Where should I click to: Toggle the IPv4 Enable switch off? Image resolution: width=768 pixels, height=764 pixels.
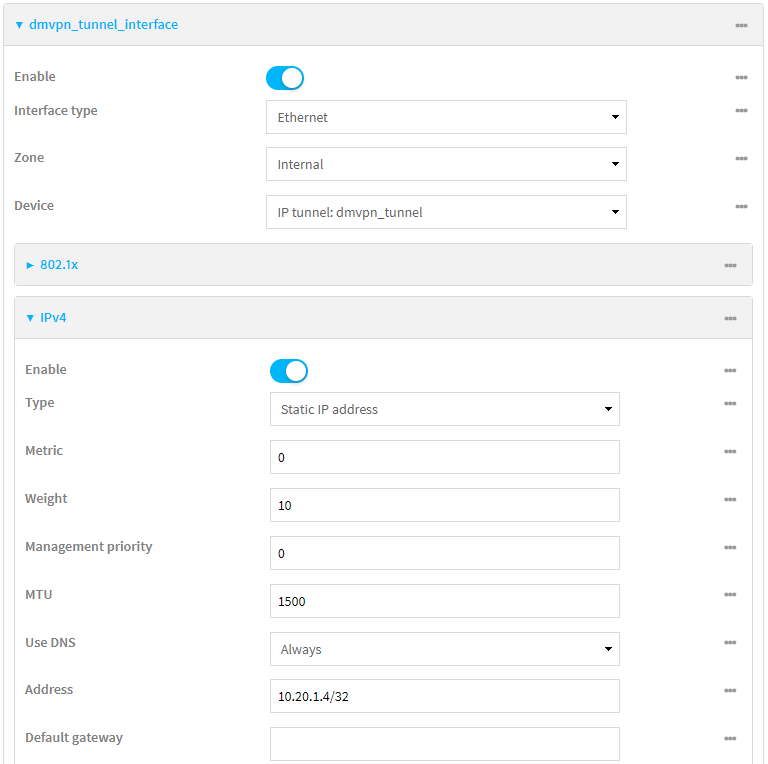[289, 371]
